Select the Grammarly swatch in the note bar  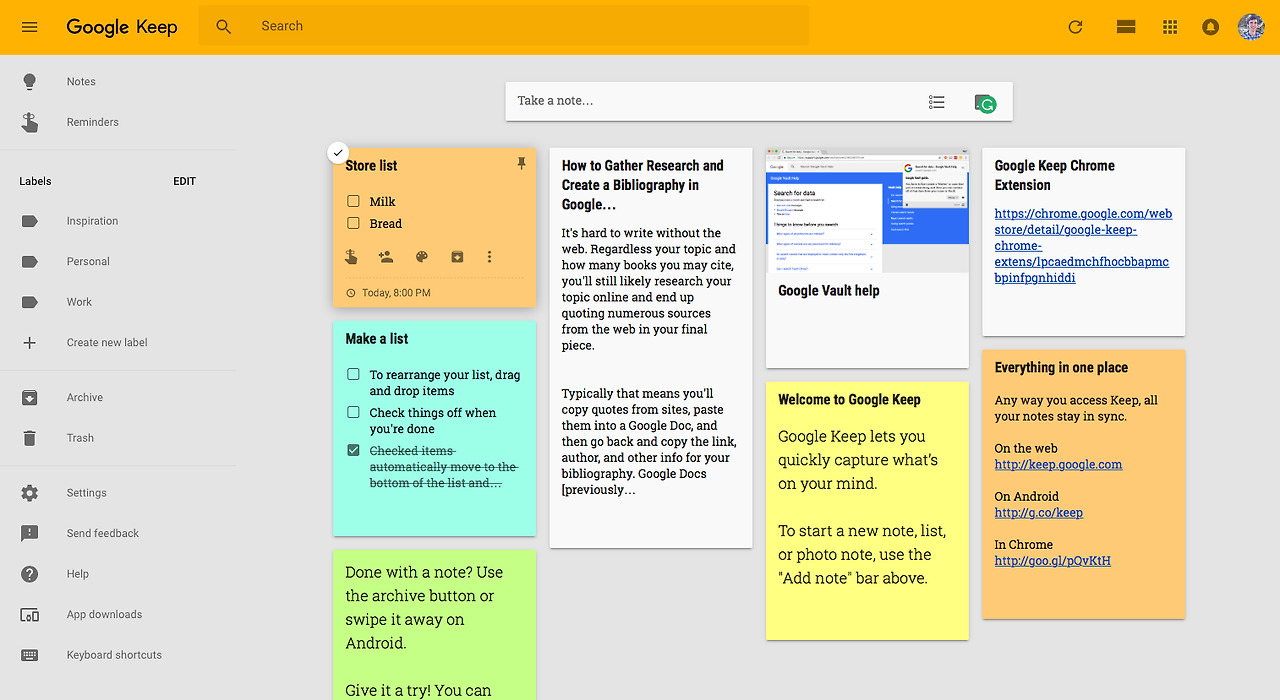985,102
